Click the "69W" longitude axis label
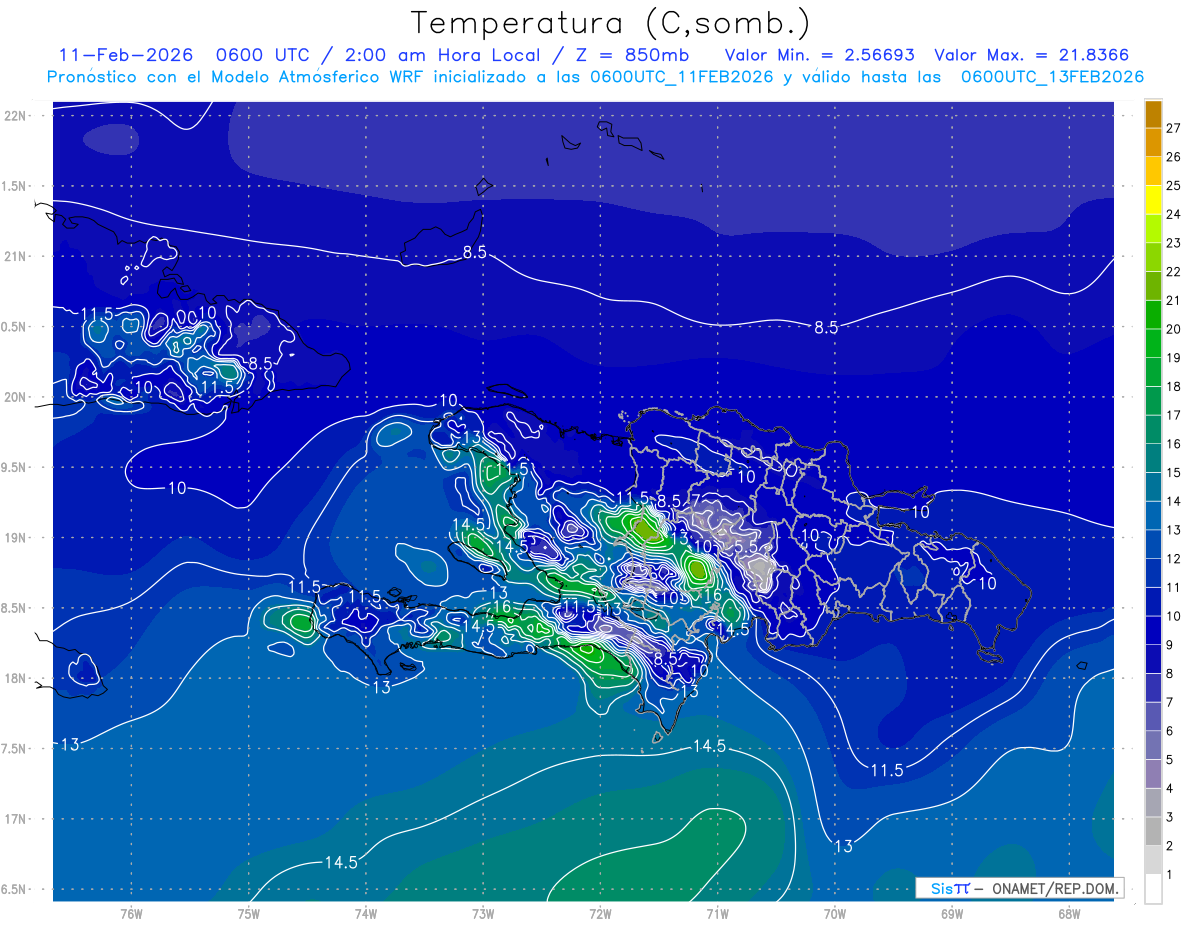 point(952,913)
